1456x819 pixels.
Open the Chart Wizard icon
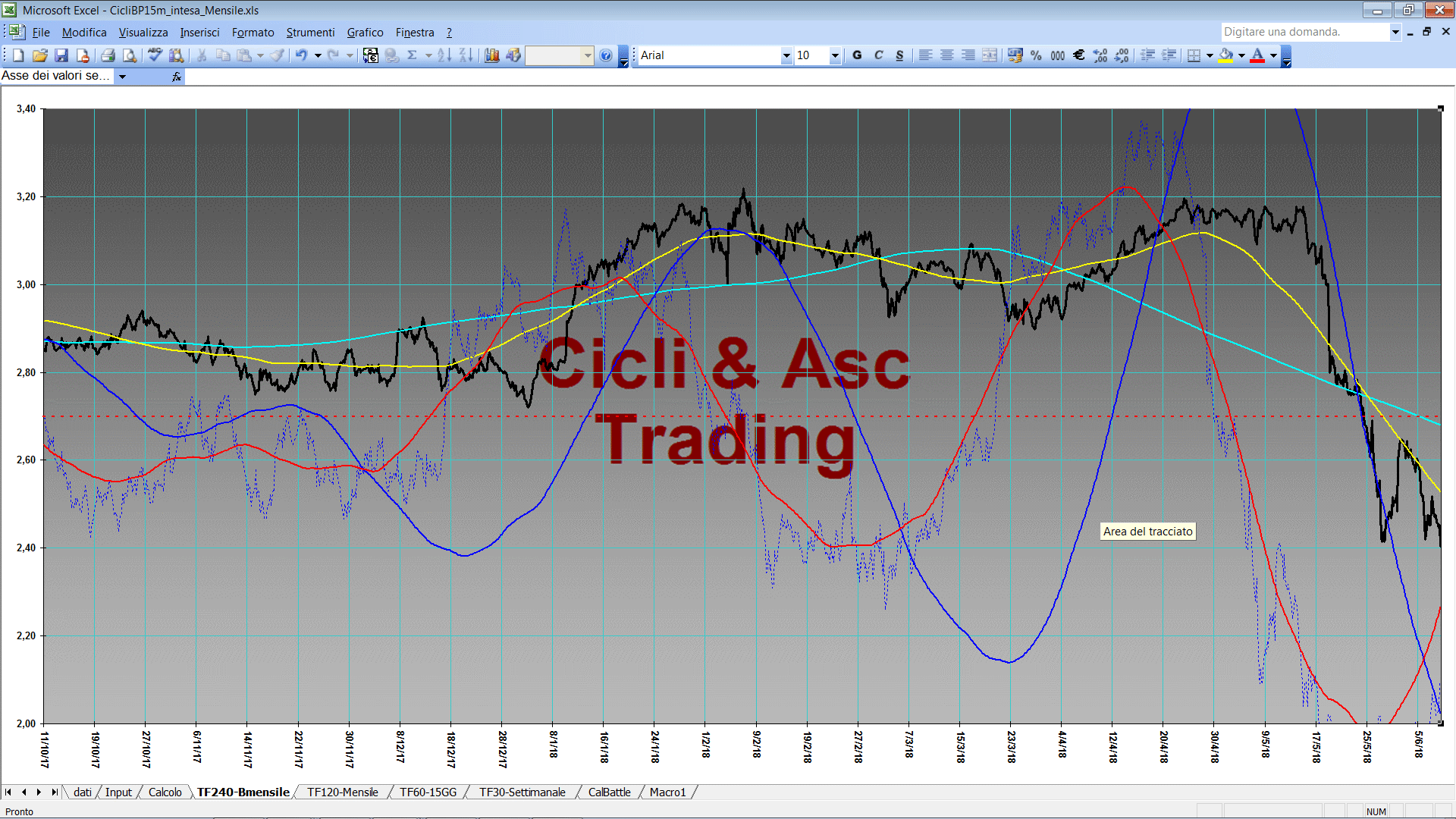click(492, 55)
